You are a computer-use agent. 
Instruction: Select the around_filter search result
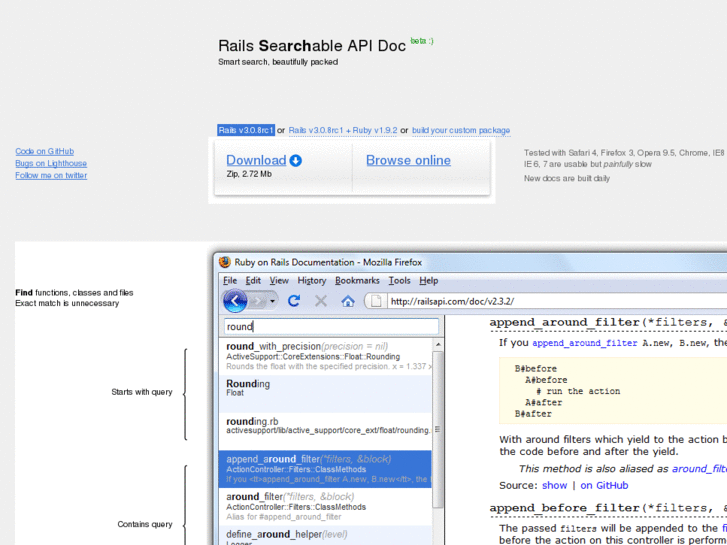pos(325,507)
